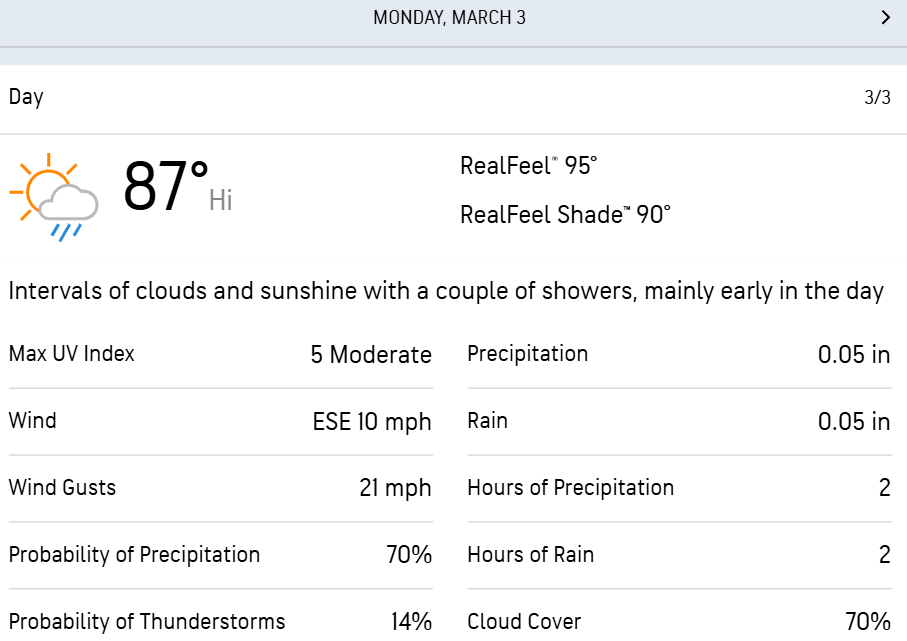
Task: Click the RealFeel Shade 90° reading
Action: (565, 215)
